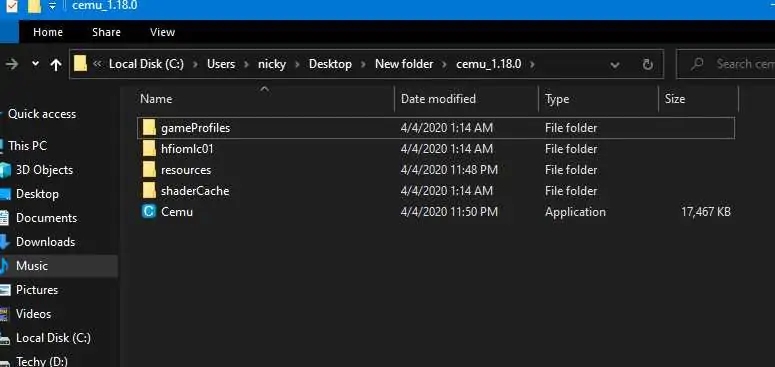Image resolution: width=775 pixels, height=367 pixels.
Task: Open the Quick Access Toolbar customize dropdown
Action: click(x=52, y=6)
